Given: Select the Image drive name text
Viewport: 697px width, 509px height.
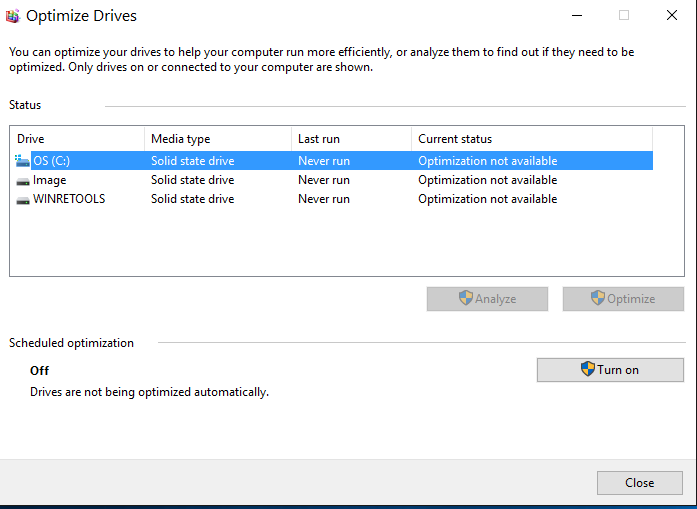Looking at the screenshot, I should [x=49, y=180].
